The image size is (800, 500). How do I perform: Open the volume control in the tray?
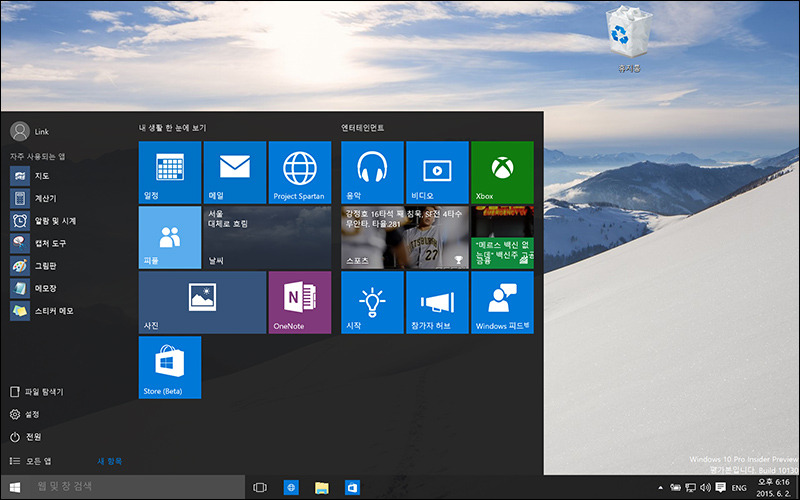click(x=706, y=488)
